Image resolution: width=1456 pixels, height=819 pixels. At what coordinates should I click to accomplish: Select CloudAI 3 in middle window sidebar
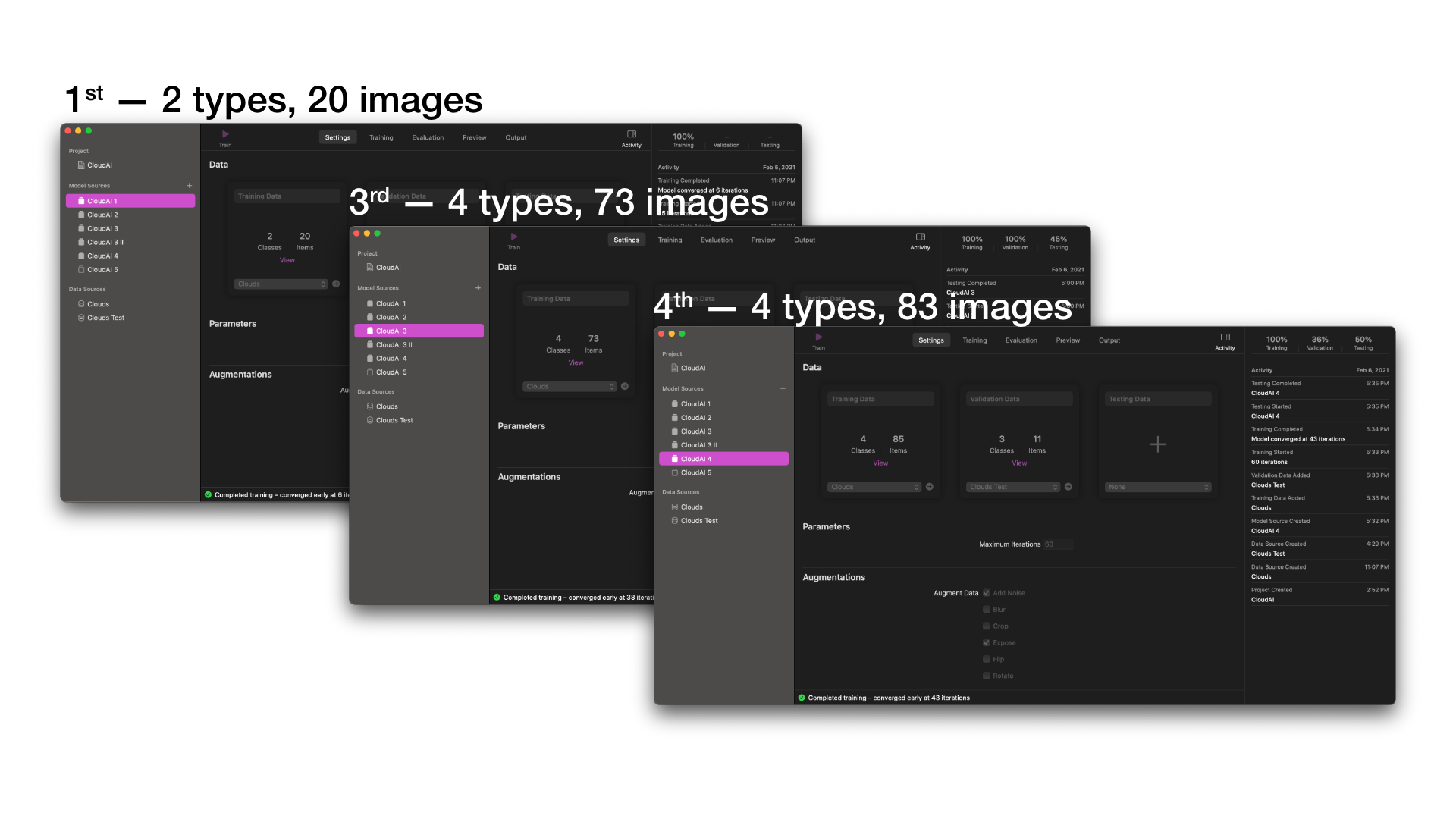(x=419, y=331)
